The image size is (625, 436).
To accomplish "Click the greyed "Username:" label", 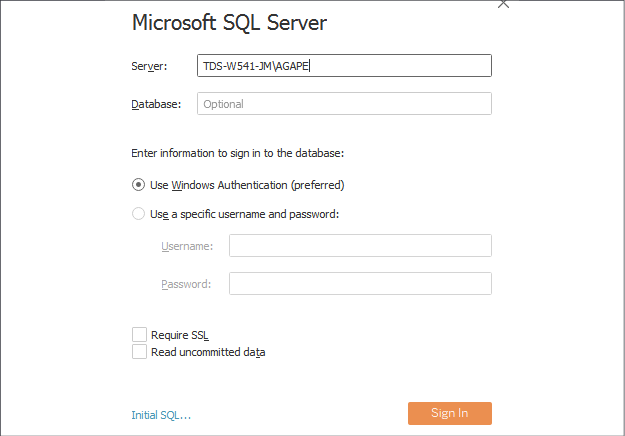I will coord(187,246).
